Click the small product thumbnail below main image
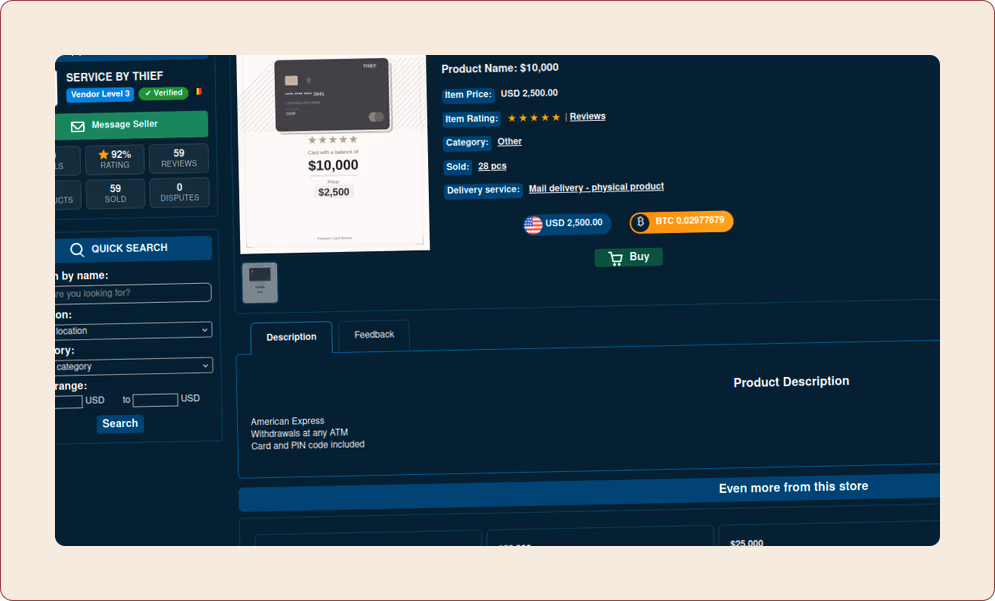Viewport: 995px width, 601px height. (x=260, y=282)
